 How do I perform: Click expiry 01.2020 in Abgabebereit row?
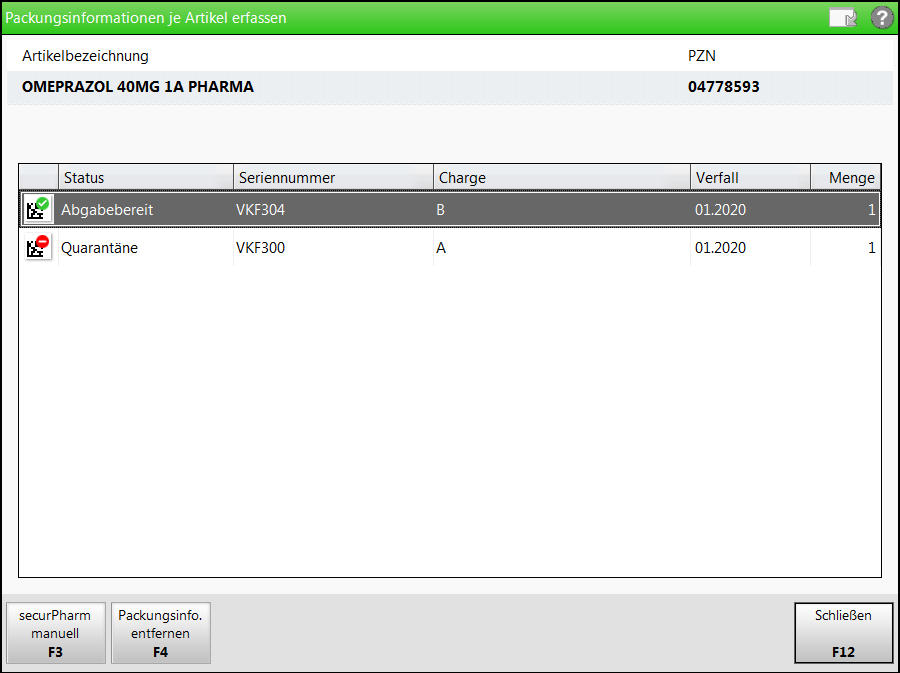coord(720,210)
